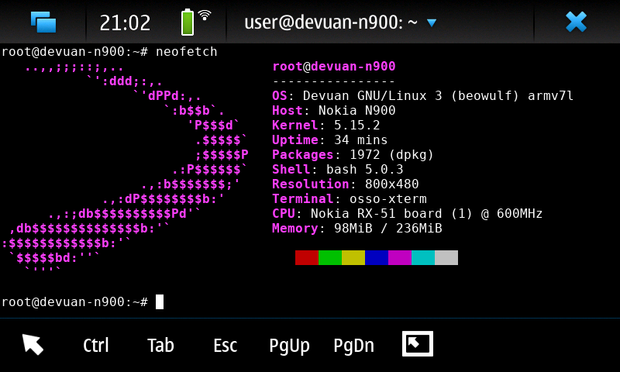
Task: Click the 'Packages: 1972 (dpkg)' line
Action: coord(353,155)
